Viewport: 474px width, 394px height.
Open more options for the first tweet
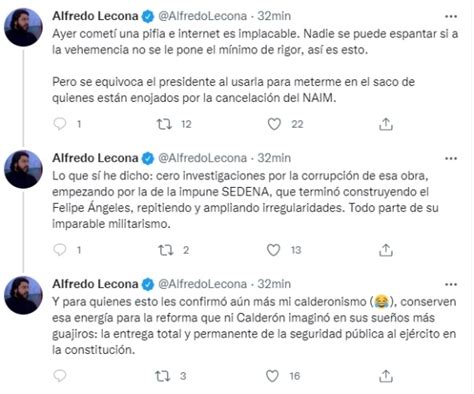tap(451, 16)
